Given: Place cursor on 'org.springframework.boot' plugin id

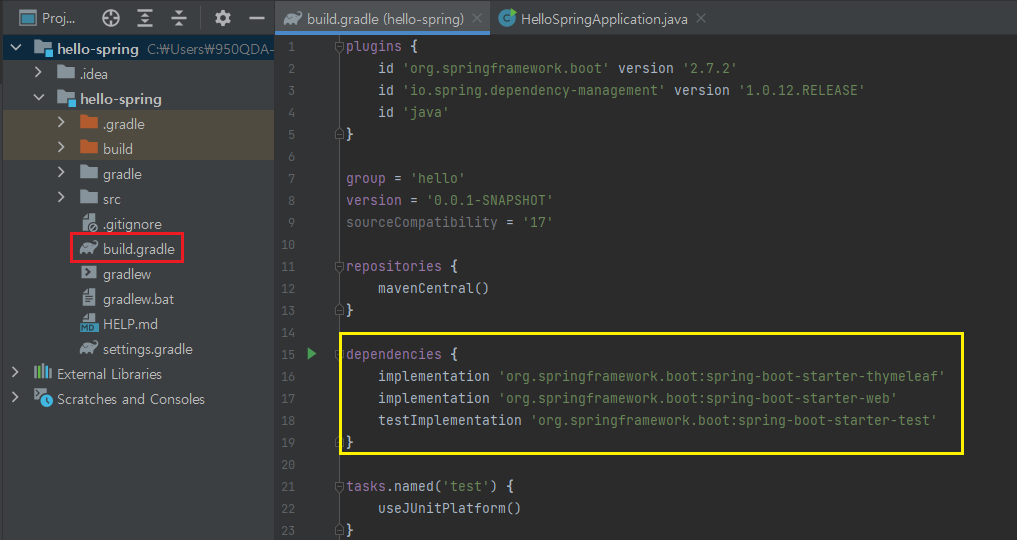Looking at the screenshot, I should click(505, 68).
